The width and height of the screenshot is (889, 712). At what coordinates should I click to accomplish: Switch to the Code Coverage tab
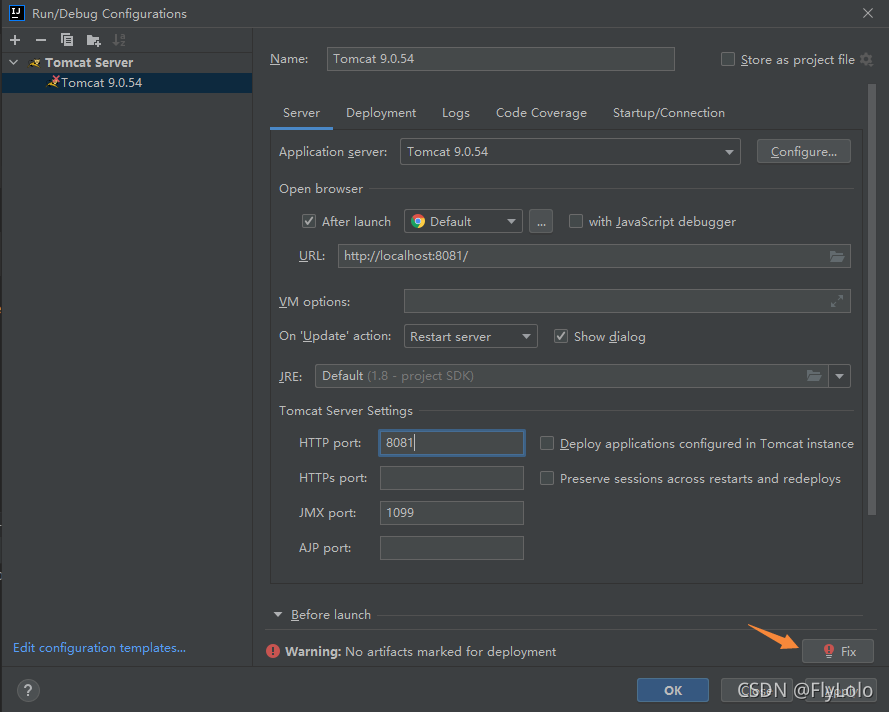541,113
